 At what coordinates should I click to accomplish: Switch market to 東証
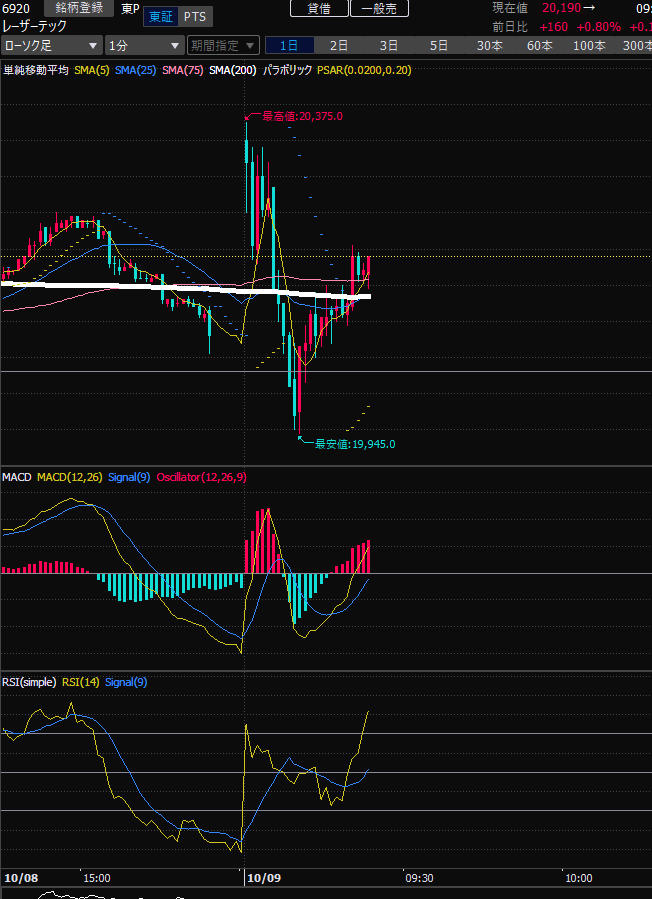159,17
